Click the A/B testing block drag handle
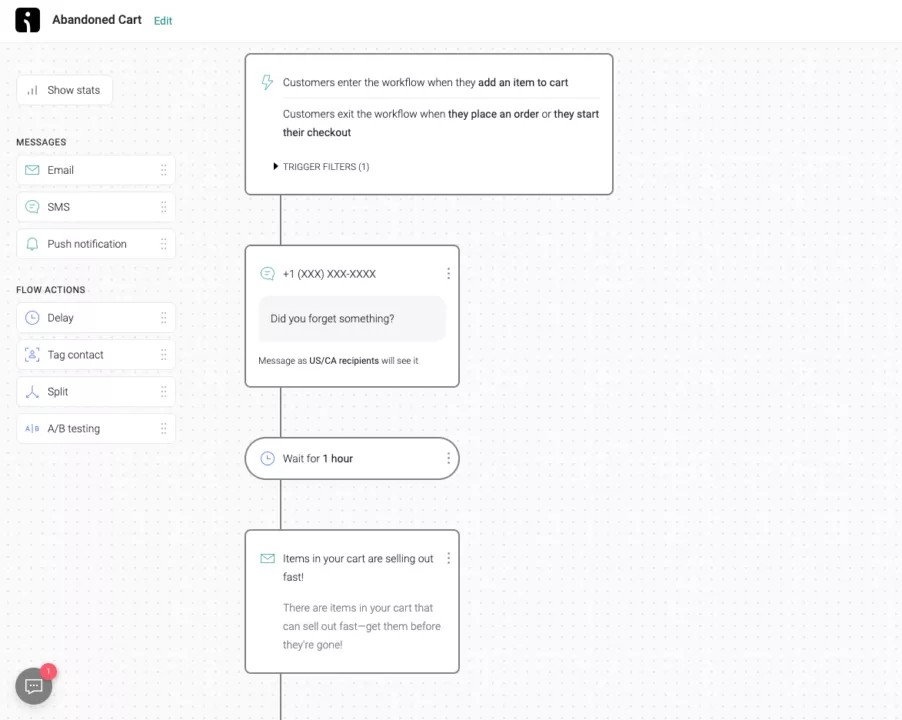Viewport: 902px width, 720px height. [164, 428]
